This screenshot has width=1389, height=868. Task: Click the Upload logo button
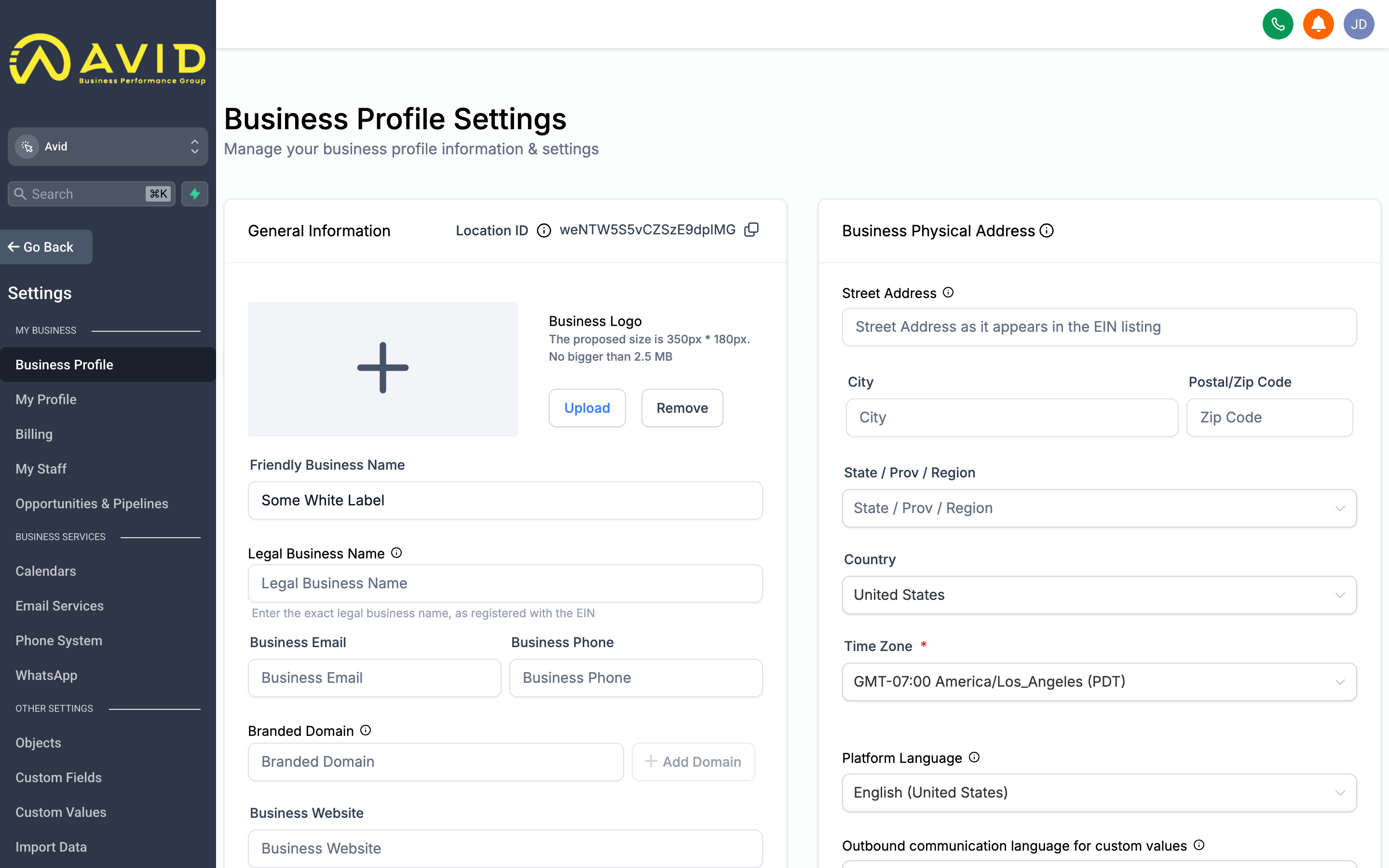click(x=587, y=407)
